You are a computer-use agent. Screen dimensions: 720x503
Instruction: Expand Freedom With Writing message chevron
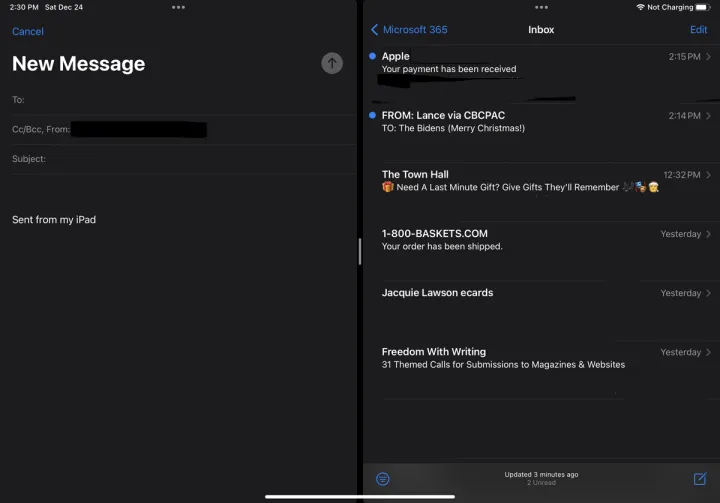(708, 352)
